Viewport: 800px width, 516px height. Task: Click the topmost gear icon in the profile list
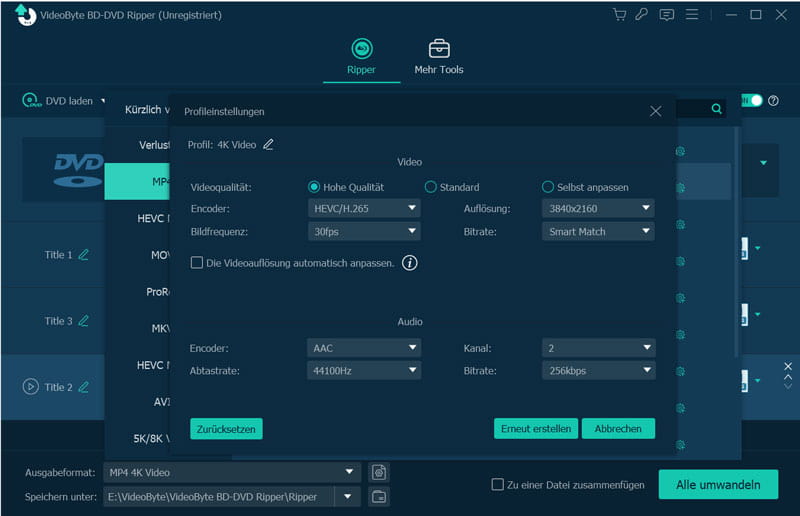(x=680, y=151)
